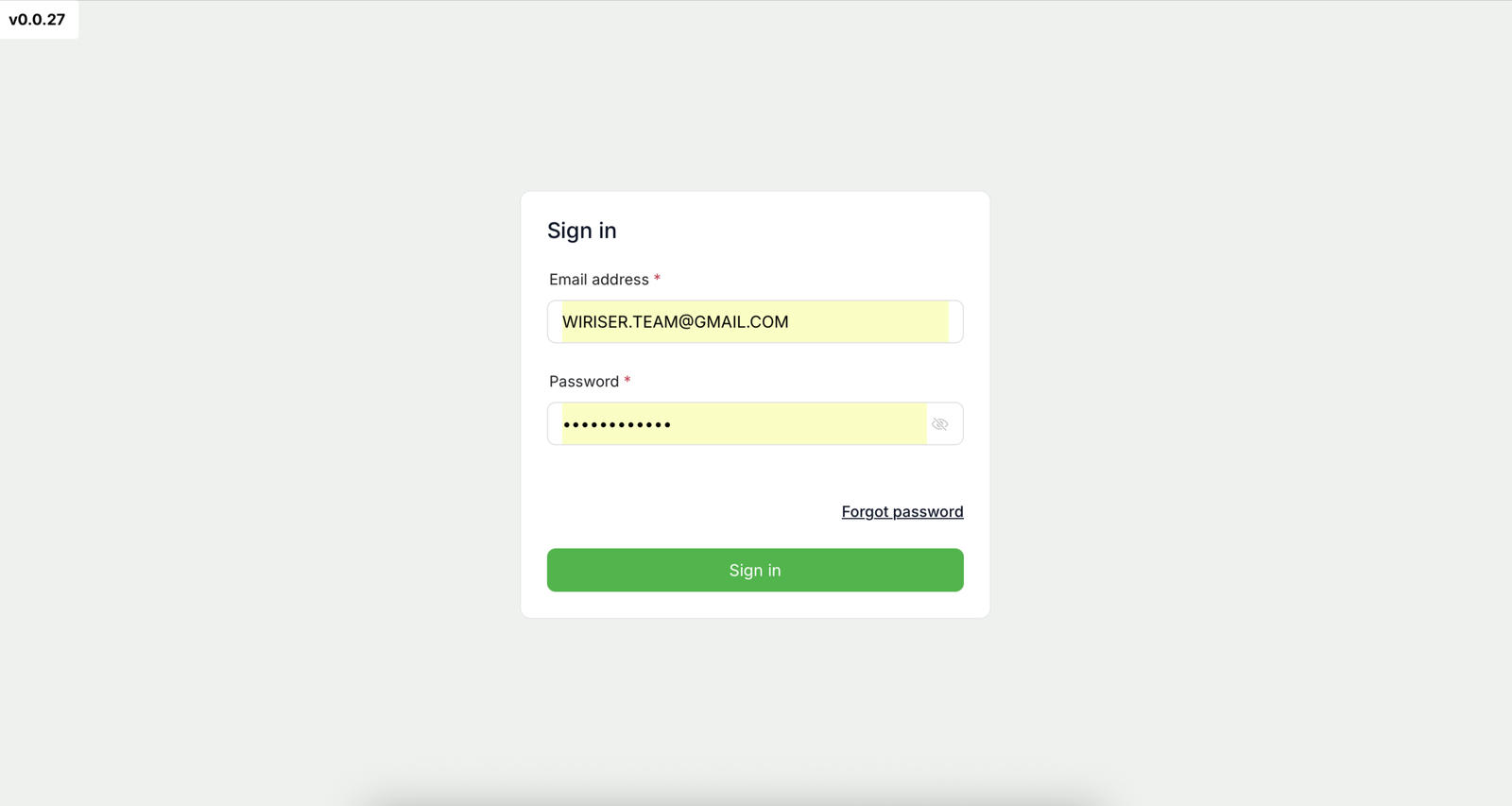Click the Sign in heading text
The width and height of the screenshot is (1512, 806).
pos(581,231)
